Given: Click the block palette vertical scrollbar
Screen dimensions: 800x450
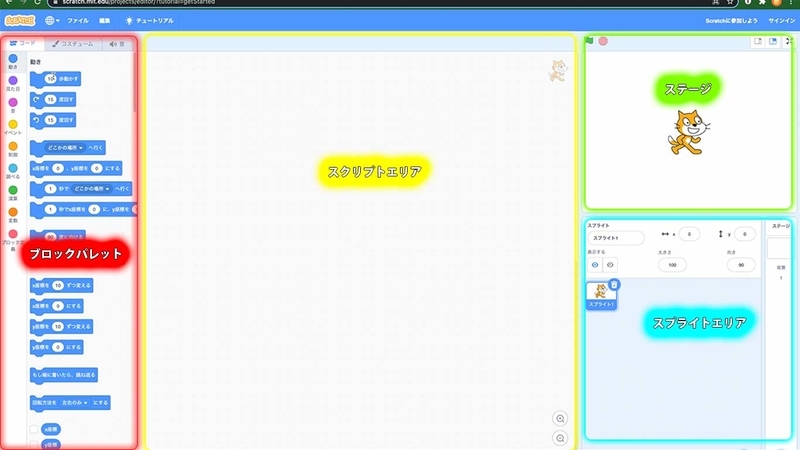Looking at the screenshot, I should (x=134, y=82).
